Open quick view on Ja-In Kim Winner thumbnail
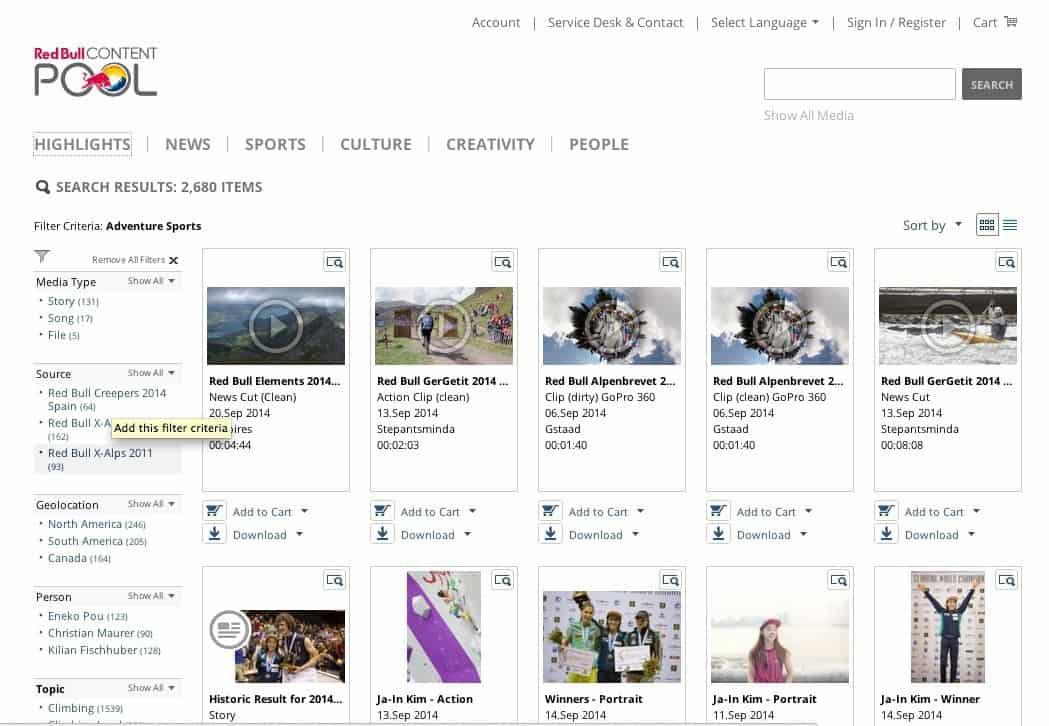The height and width of the screenshot is (726, 1049). [x=1006, y=579]
